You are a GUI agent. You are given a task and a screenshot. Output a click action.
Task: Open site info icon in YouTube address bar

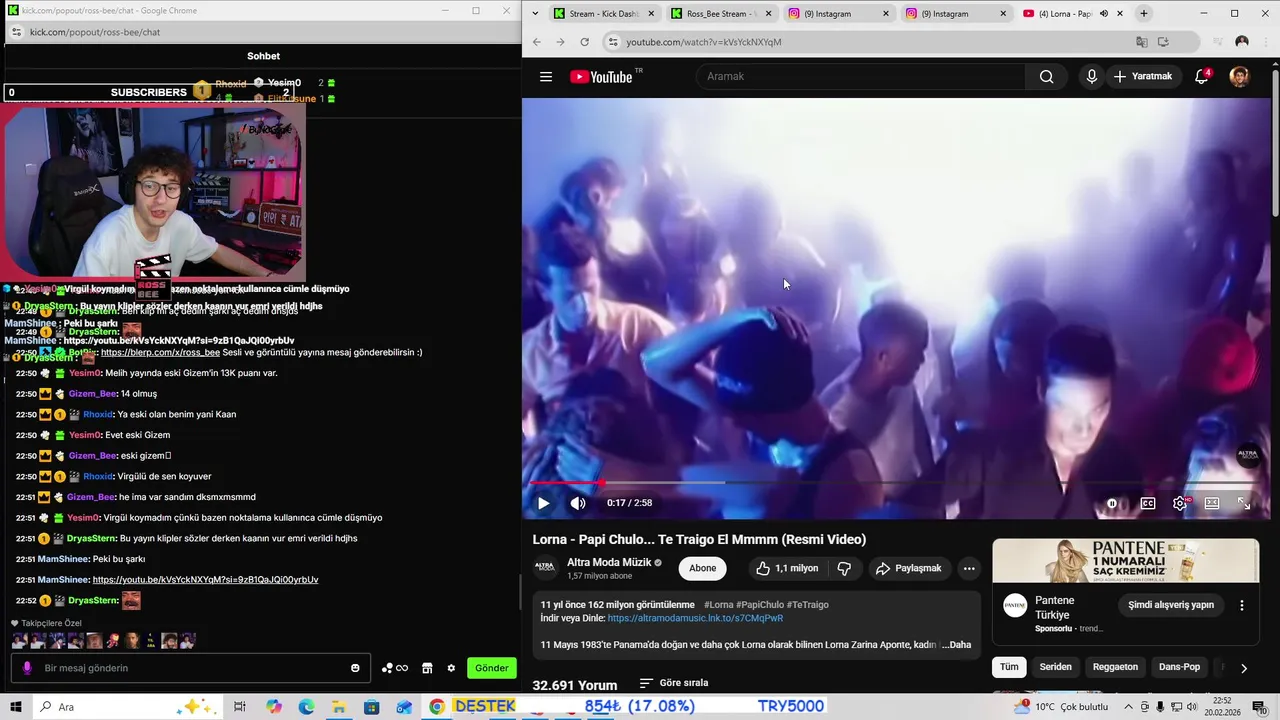[x=613, y=42]
